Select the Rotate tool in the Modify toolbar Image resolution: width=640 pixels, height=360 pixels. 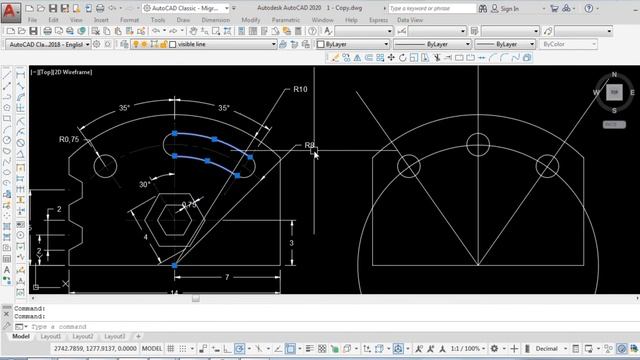point(402,58)
